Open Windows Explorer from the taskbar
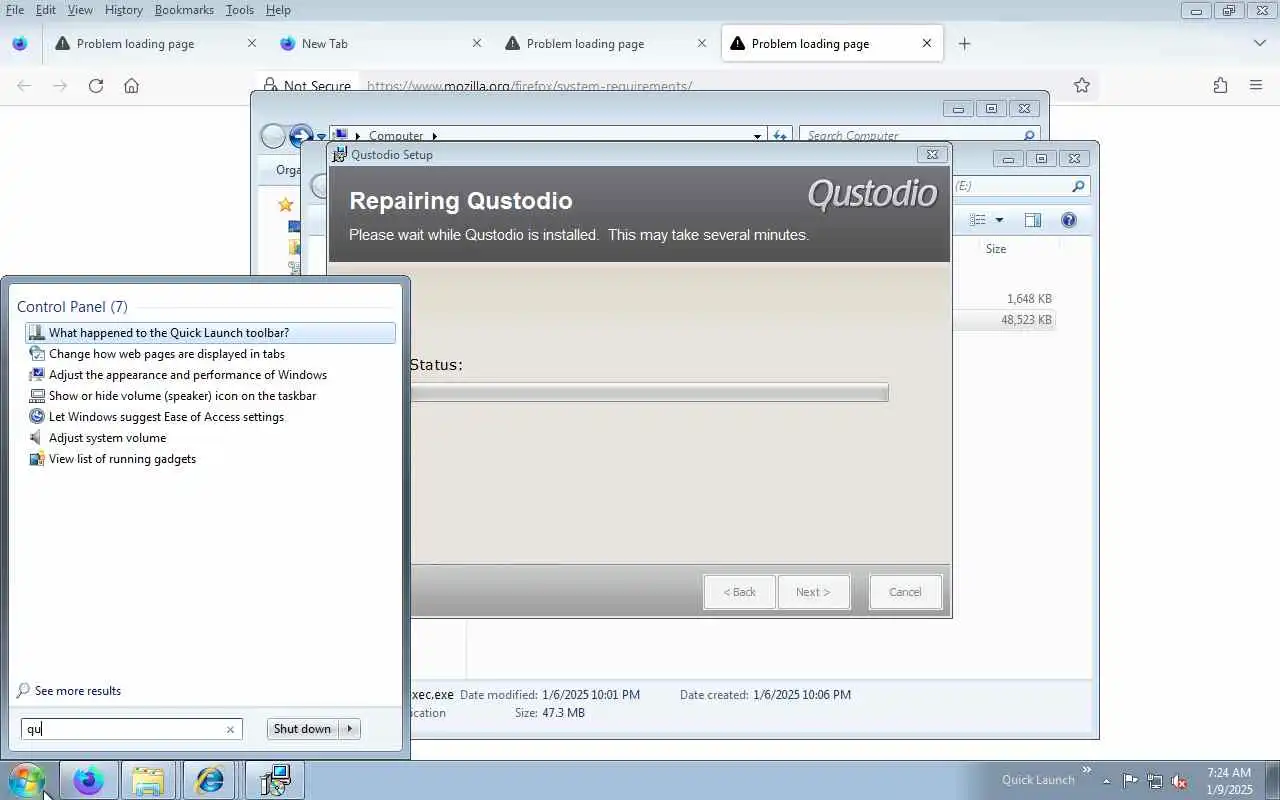 coord(148,780)
